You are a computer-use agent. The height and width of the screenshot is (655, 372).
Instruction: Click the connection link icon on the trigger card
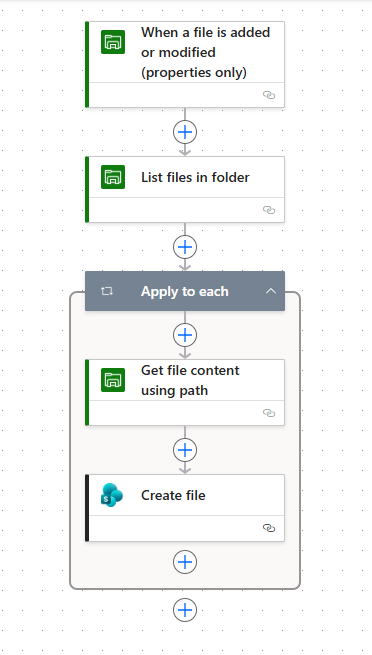pyautogui.click(x=269, y=95)
